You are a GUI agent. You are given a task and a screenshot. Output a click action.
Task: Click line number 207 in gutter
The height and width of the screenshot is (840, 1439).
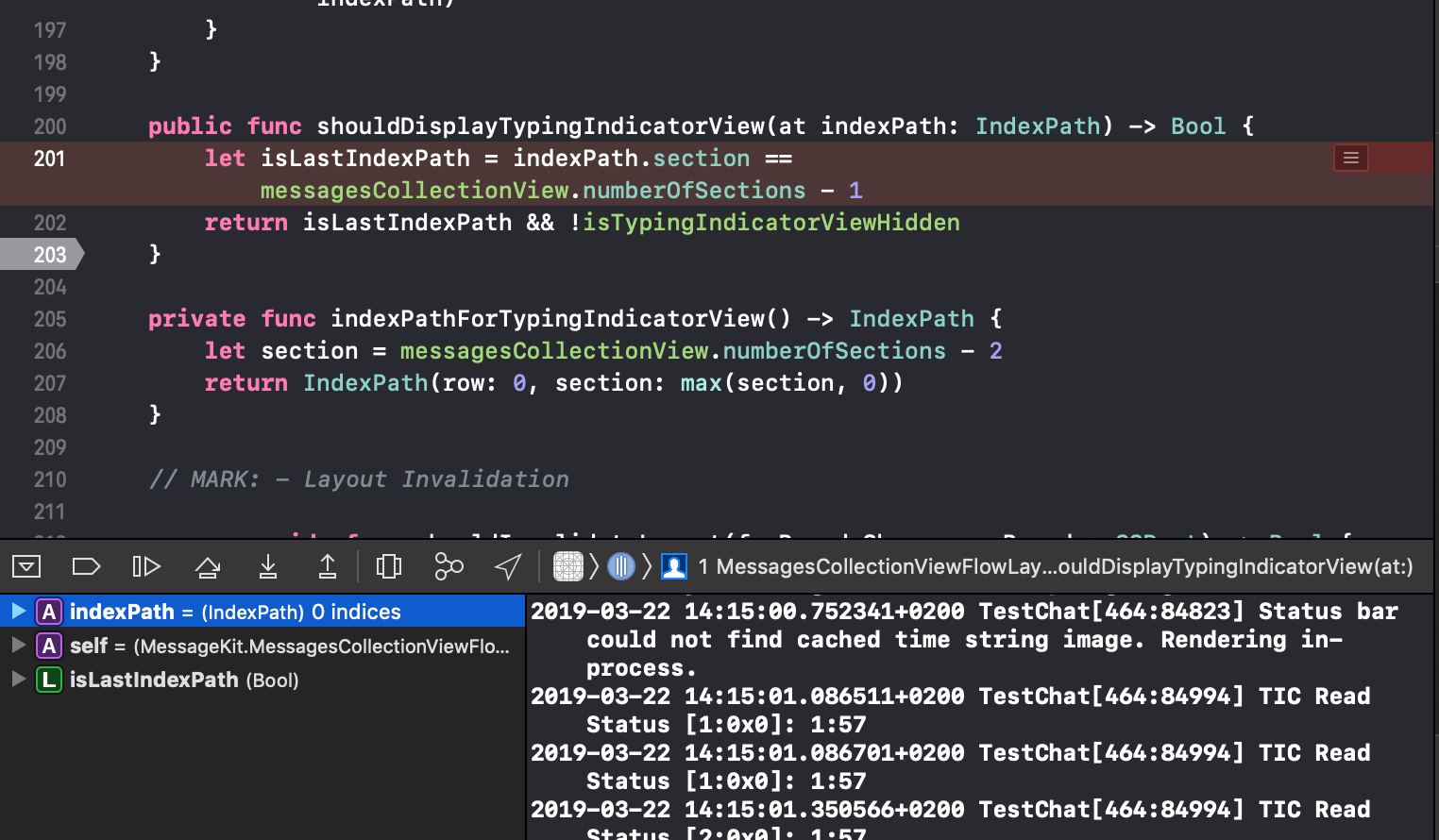tap(49, 383)
